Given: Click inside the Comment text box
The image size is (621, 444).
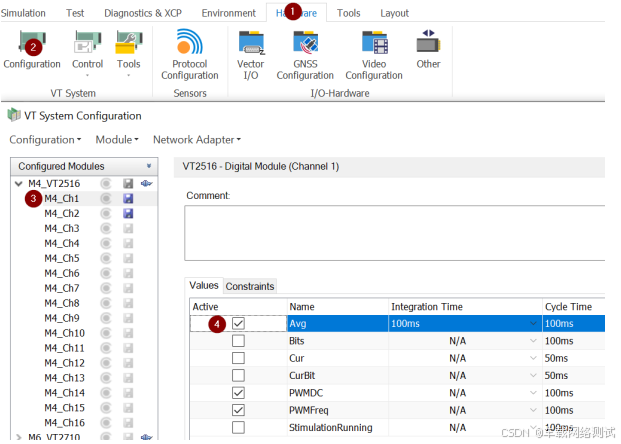Looking at the screenshot, I should pos(395,233).
